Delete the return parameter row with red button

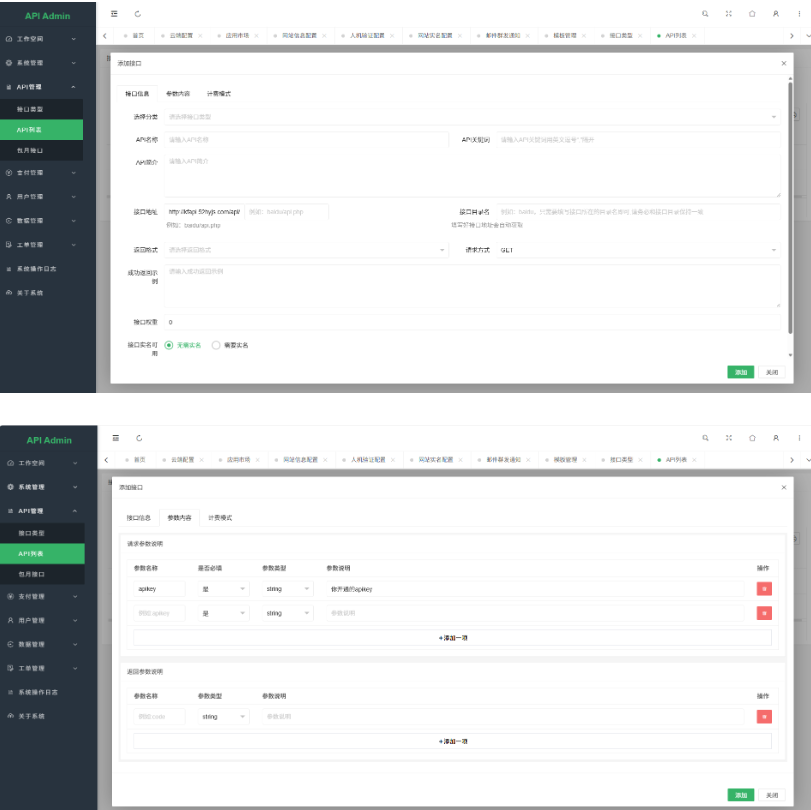pos(764,716)
